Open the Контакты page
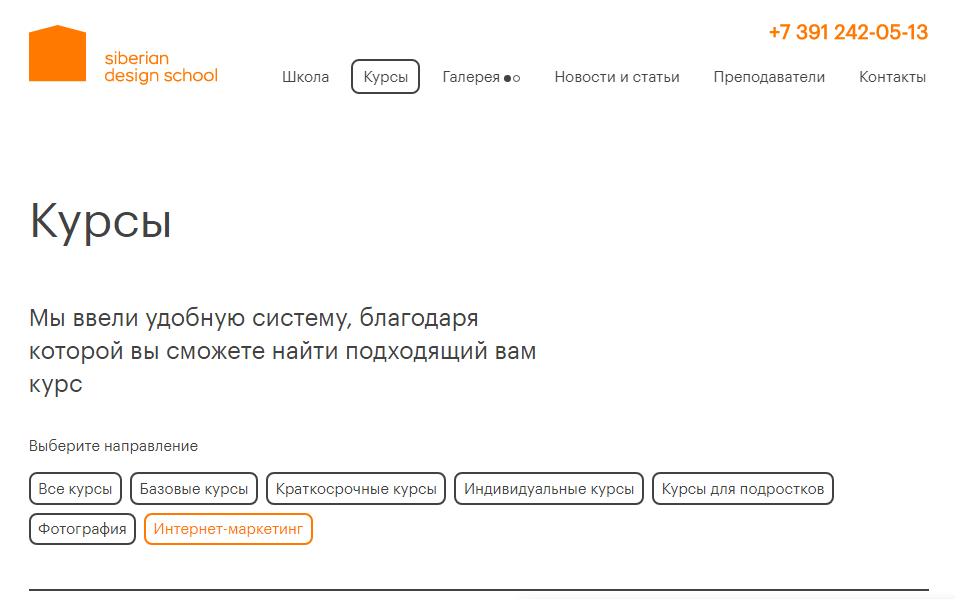955x599 pixels. (x=892, y=77)
